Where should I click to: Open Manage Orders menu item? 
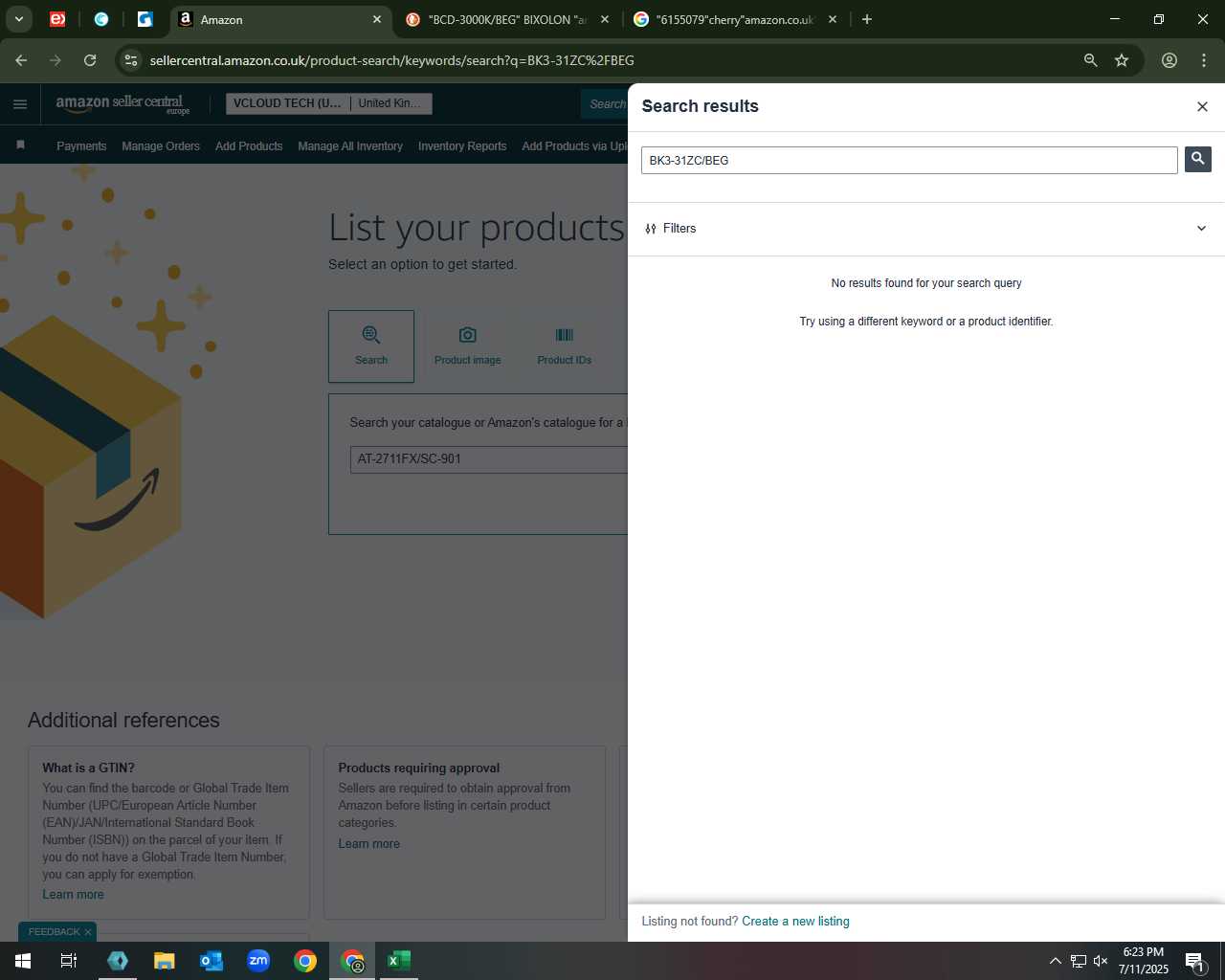pos(161,146)
